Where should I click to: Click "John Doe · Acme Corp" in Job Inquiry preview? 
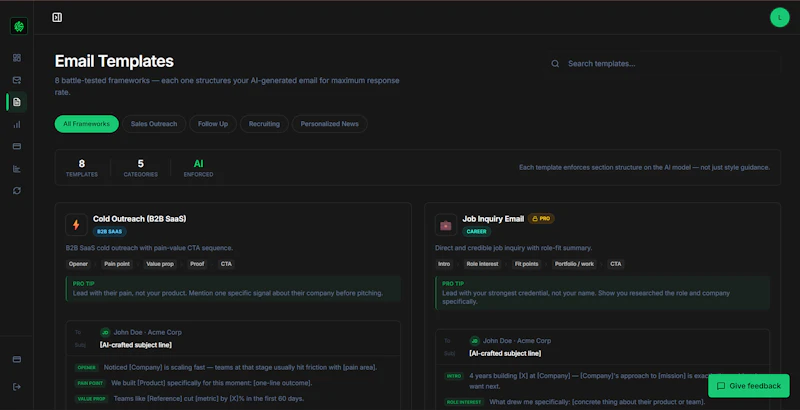coord(517,341)
